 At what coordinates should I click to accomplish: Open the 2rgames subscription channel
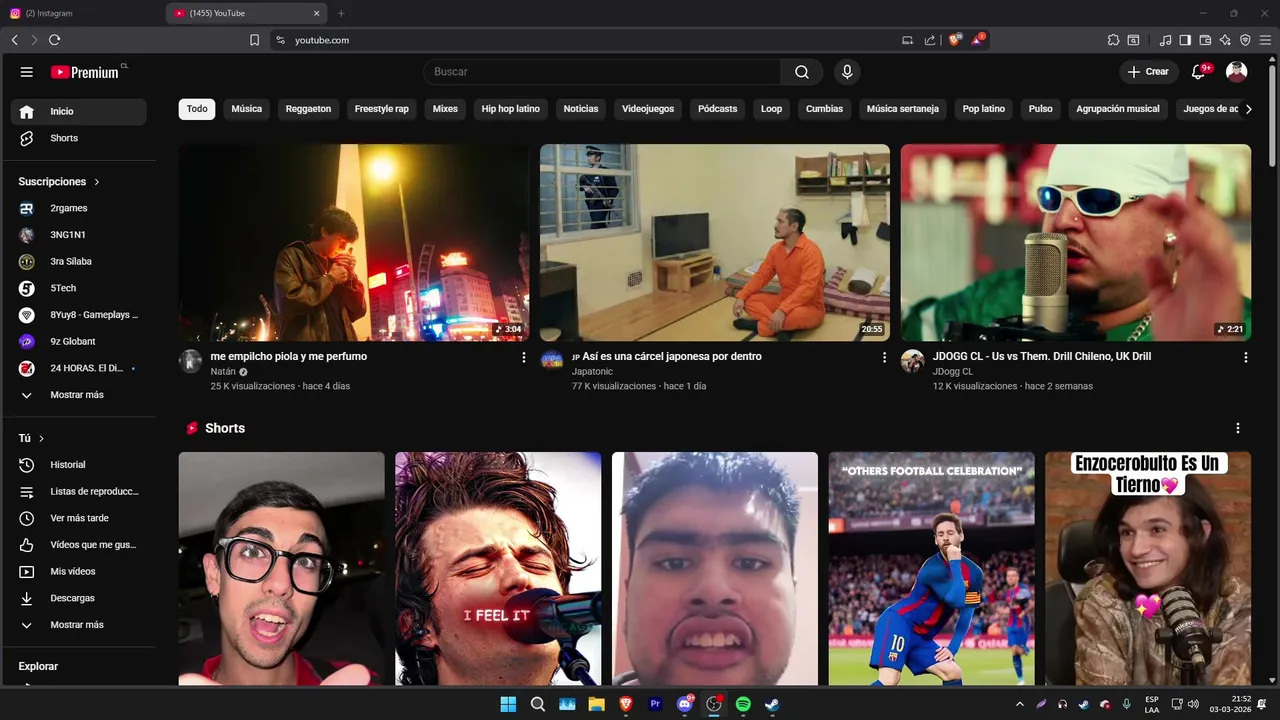pos(79,208)
